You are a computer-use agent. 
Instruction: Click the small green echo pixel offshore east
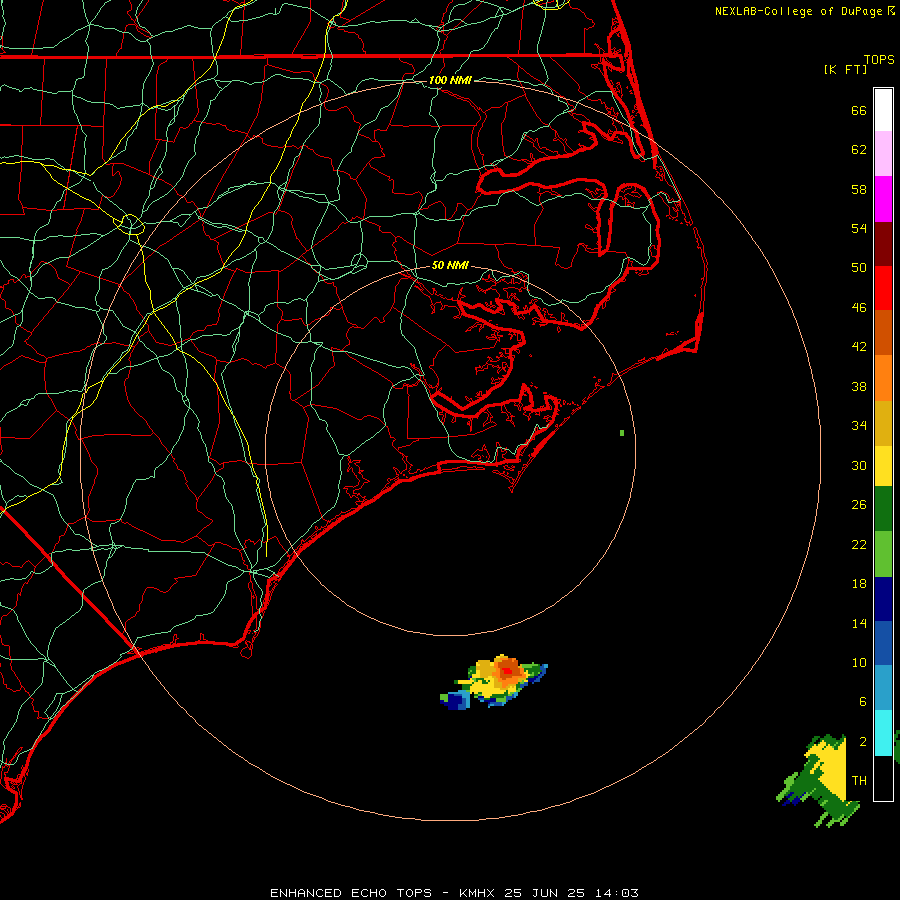[622, 433]
